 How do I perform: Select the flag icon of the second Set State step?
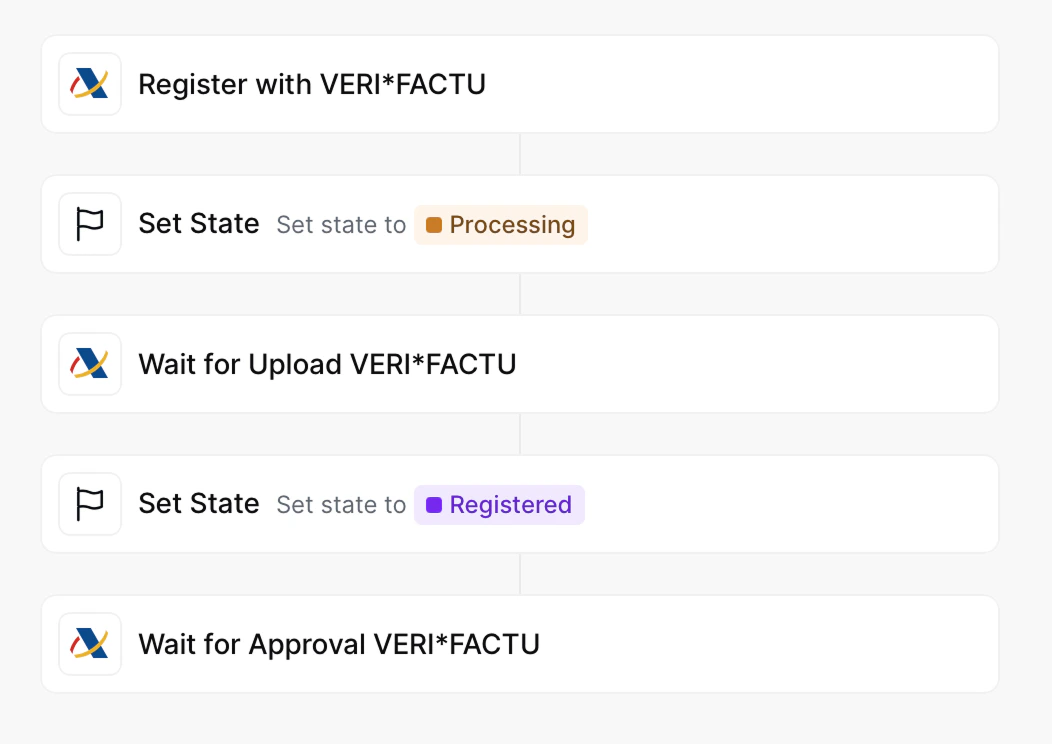coord(89,504)
